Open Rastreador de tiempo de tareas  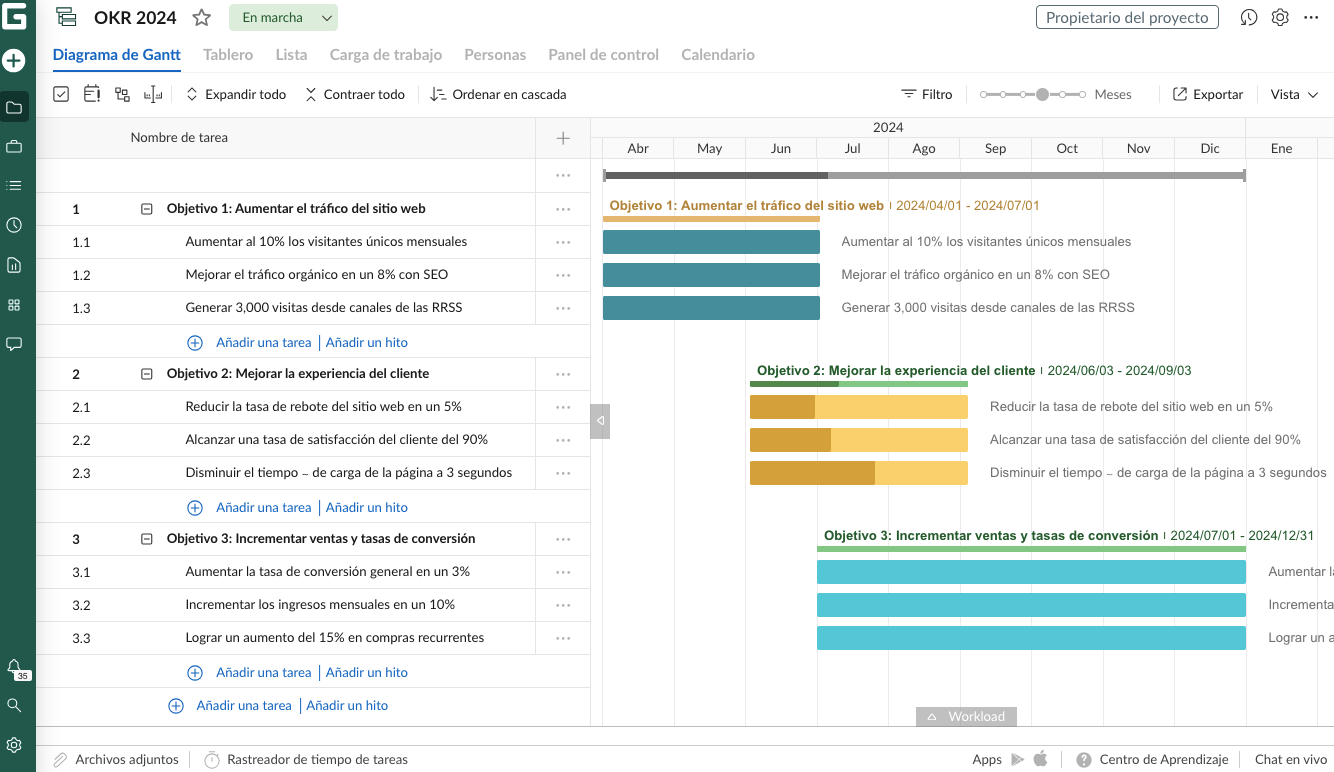307,759
